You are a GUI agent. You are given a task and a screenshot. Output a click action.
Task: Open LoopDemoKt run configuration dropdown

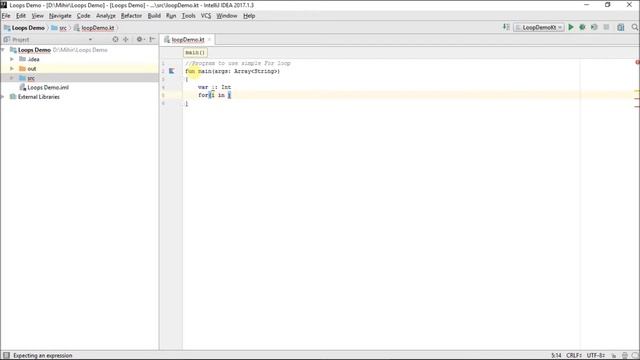pyautogui.click(x=539, y=27)
